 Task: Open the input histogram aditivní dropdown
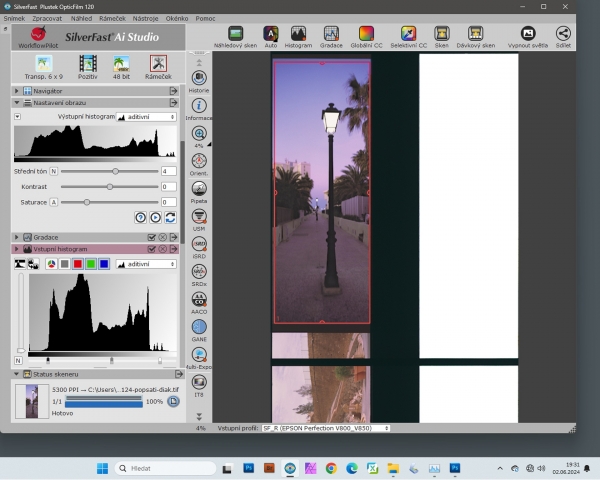coord(146,264)
